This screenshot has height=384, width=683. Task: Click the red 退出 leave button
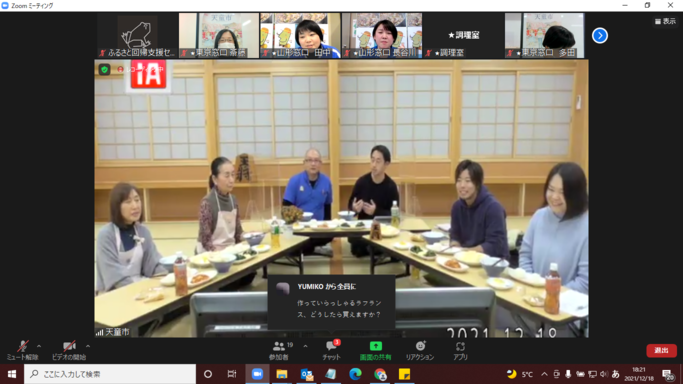point(661,350)
